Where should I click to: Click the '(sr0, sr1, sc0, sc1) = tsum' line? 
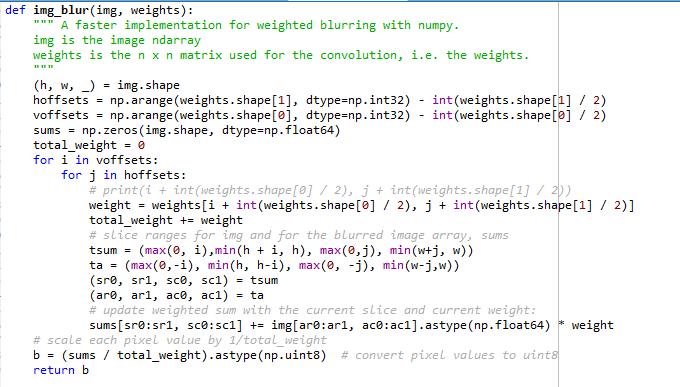click(183, 280)
